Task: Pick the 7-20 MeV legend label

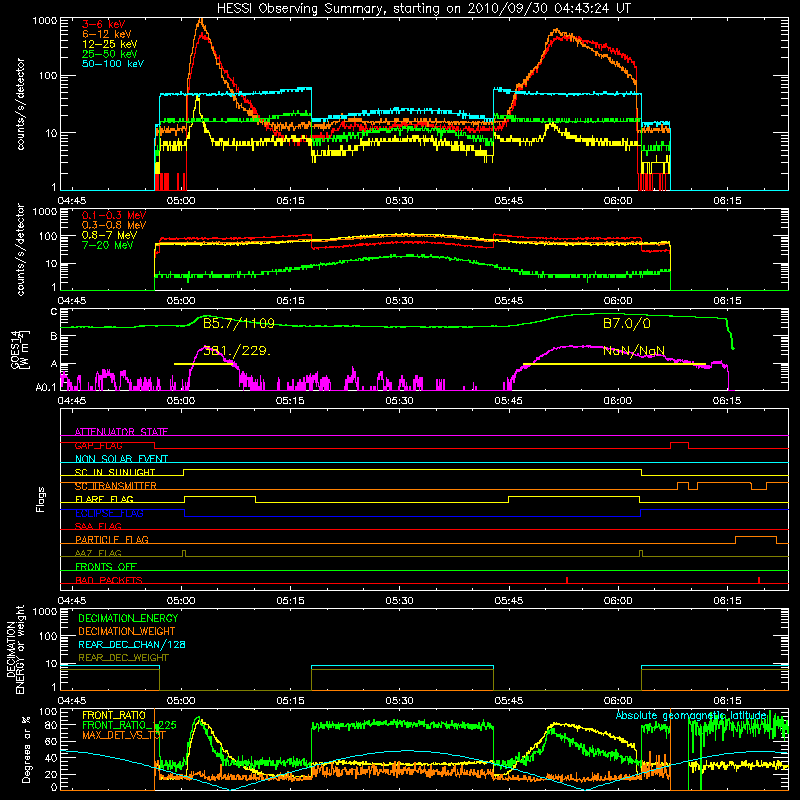Action: tap(108, 245)
